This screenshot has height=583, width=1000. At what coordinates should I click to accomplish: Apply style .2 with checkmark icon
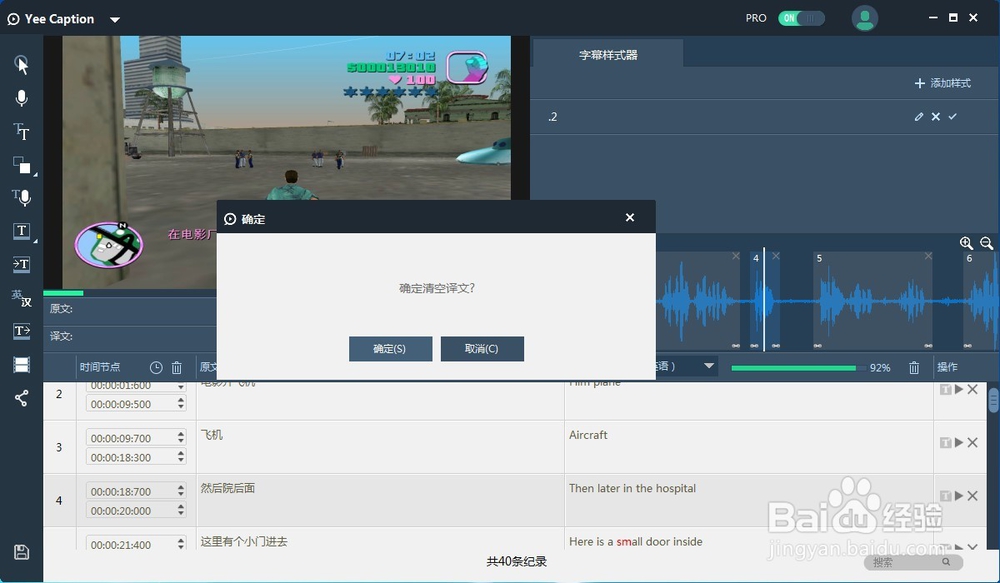953,117
